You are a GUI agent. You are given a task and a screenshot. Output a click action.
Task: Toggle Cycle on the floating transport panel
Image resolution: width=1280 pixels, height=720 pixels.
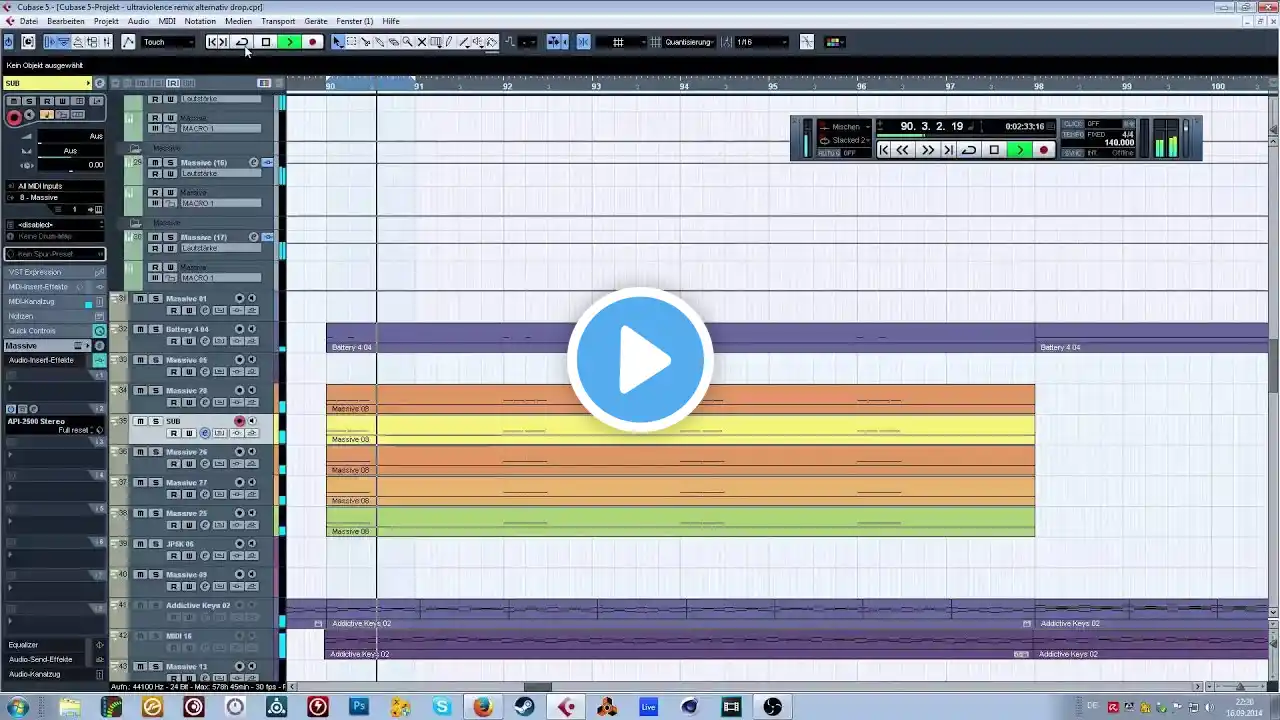click(x=969, y=150)
